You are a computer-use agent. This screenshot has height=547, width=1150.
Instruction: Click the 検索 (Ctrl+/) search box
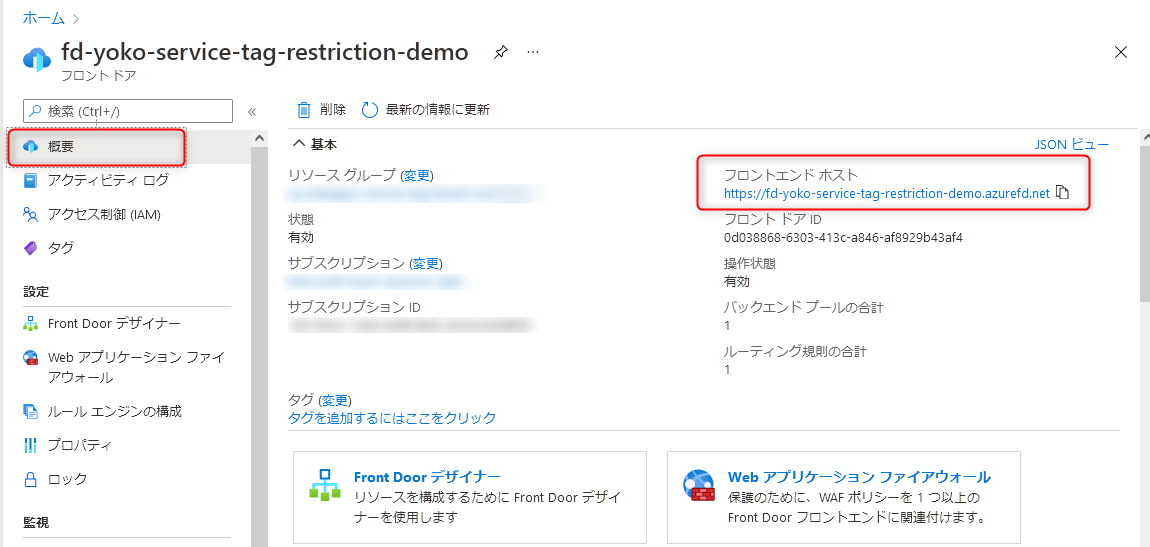[x=128, y=111]
